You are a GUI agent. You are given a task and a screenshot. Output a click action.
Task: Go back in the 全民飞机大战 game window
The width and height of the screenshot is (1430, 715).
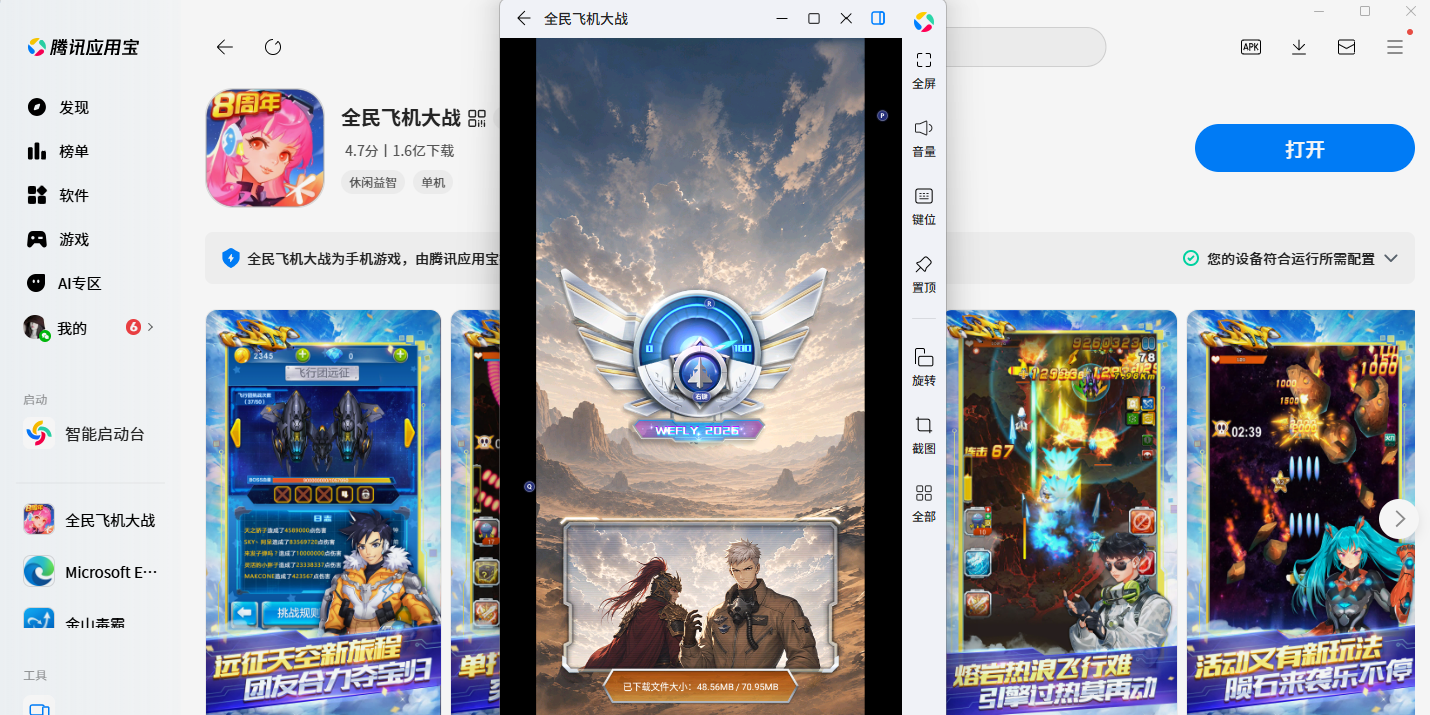click(x=523, y=19)
